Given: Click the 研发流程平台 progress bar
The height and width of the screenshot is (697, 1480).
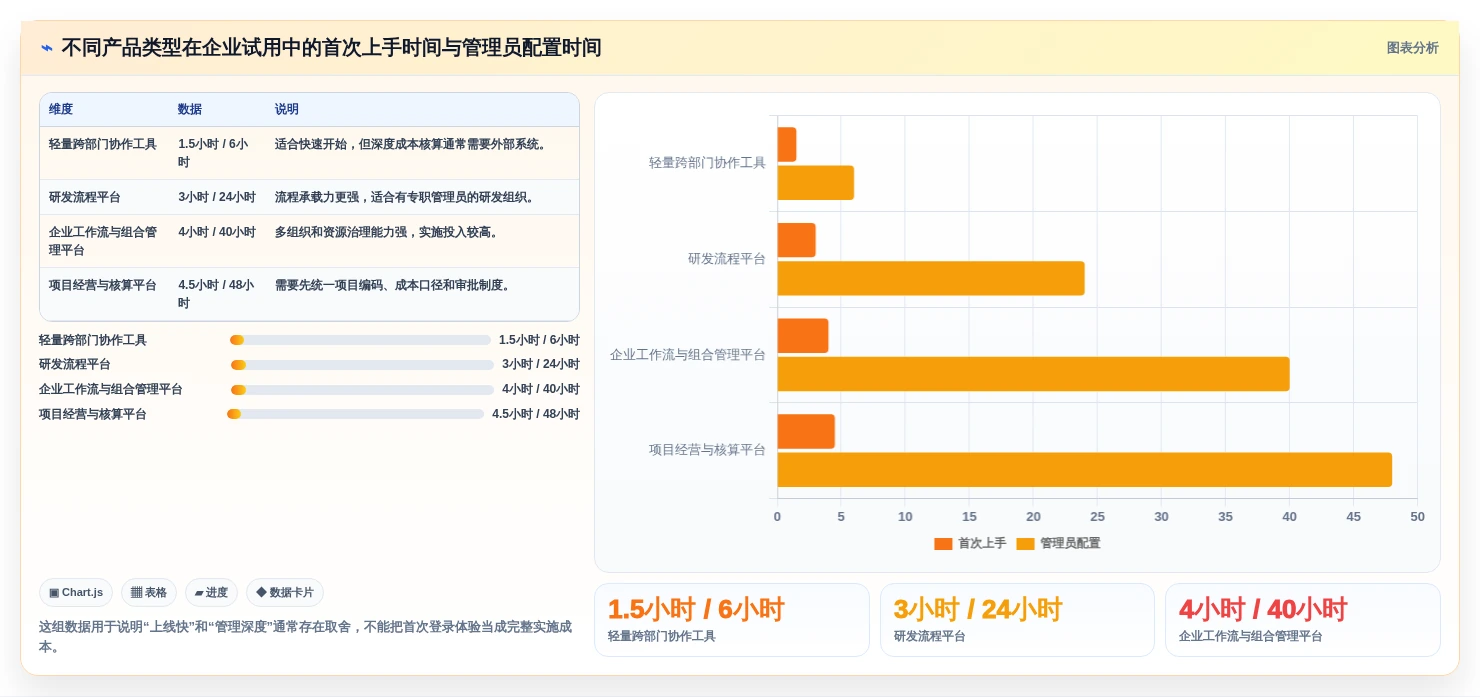Looking at the screenshot, I should (x=362, y=365).
